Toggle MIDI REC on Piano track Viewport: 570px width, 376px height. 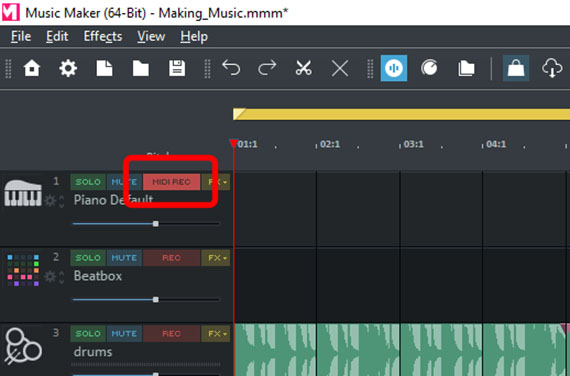click(171, 182)
